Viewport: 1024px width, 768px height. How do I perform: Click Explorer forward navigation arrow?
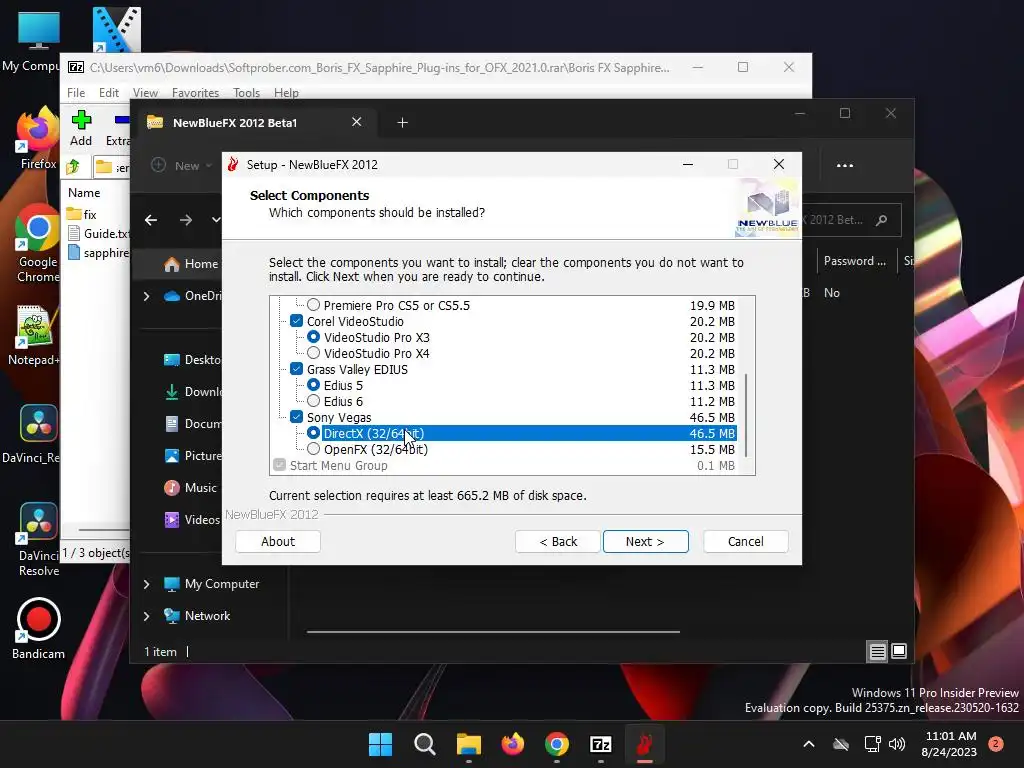pos(186,220)
